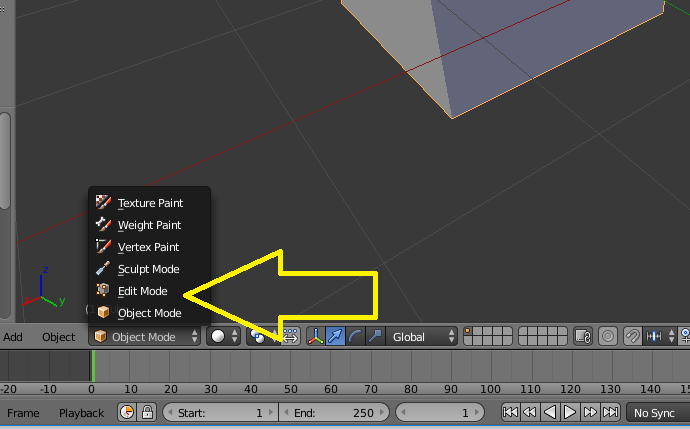690x429 pixels.
Task: Toggle the timeline range lock icon
Action: pyautogui.click(x=146, y=412)
